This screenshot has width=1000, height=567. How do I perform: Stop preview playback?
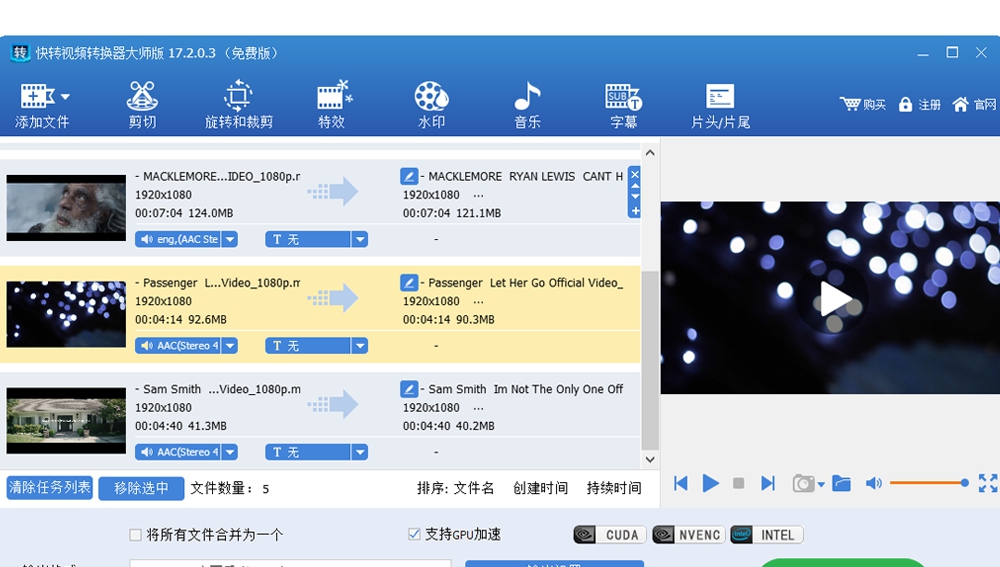[x=739, y=483]
